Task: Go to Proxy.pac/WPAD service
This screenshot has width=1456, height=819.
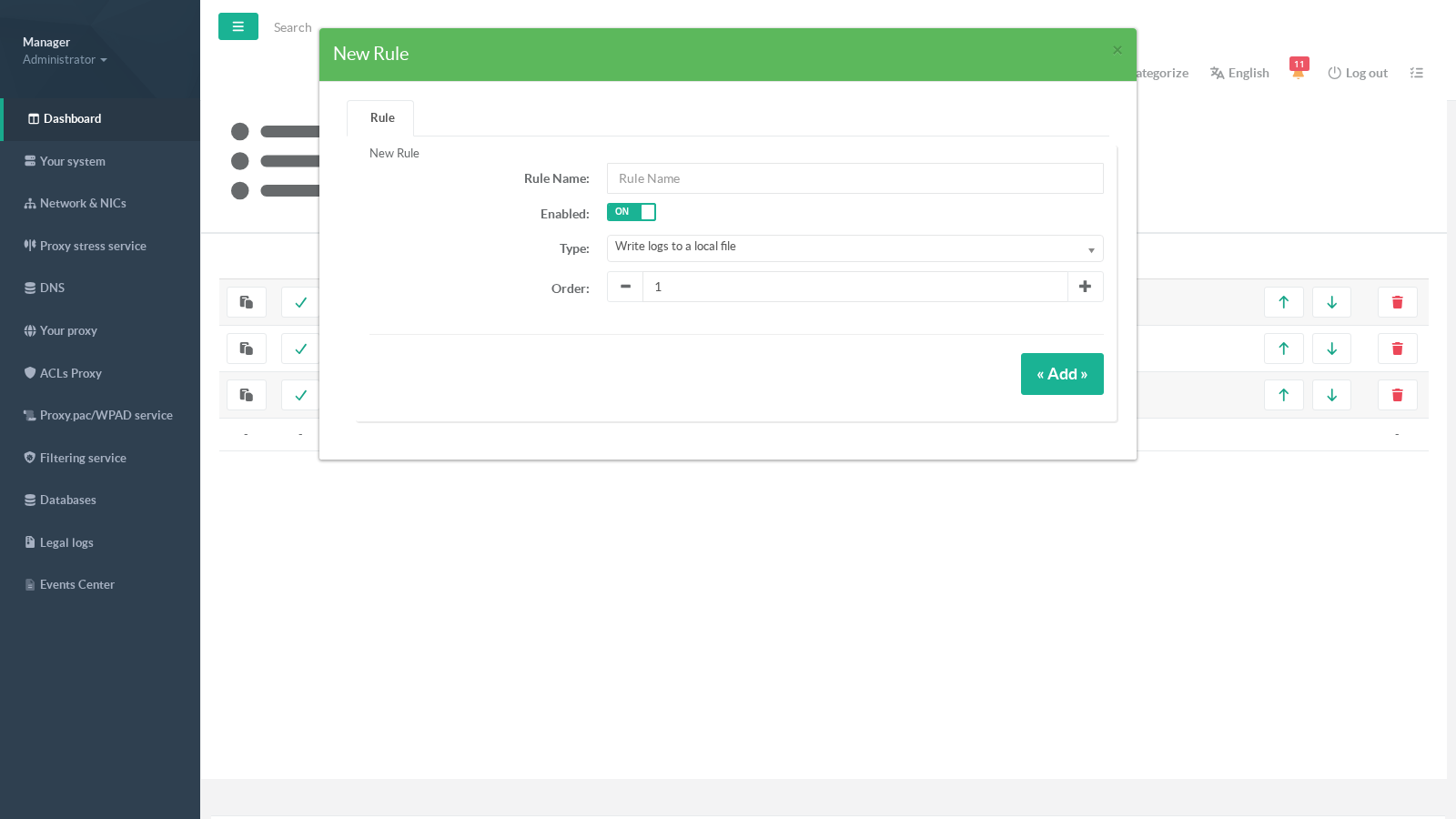Action: point(100,415)
